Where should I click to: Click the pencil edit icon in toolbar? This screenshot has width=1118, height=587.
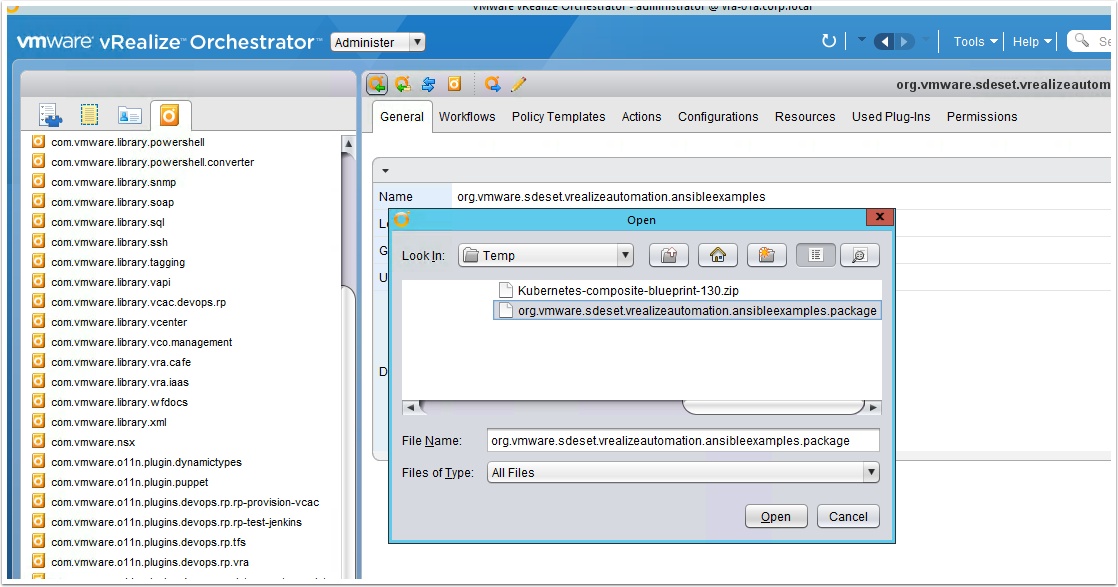(x=518, y=84)
